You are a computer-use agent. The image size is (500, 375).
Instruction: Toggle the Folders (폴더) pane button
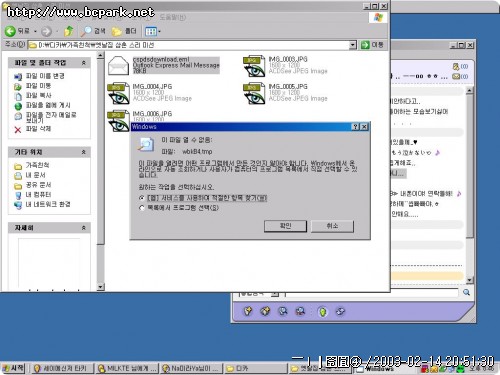click(x=124, y=31)
